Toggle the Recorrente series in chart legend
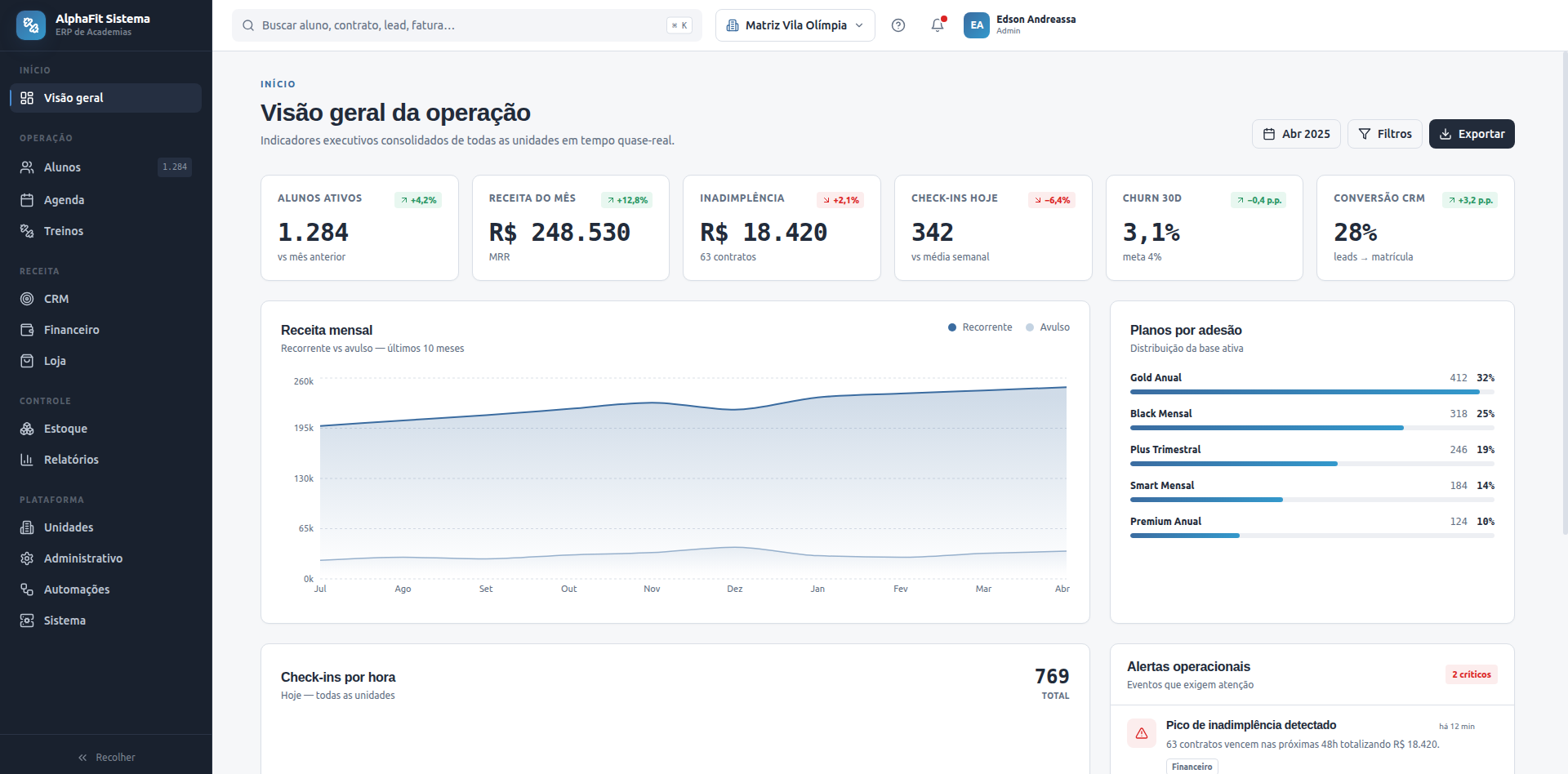The height and width of the screenshot is (774, 1568). click(980, 327)
